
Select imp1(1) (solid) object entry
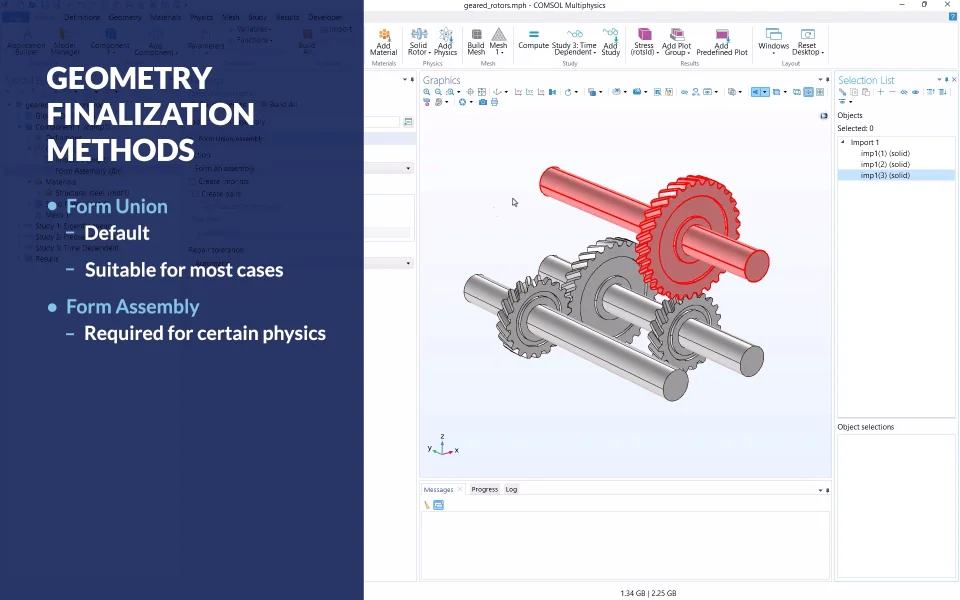coord(885,153)
